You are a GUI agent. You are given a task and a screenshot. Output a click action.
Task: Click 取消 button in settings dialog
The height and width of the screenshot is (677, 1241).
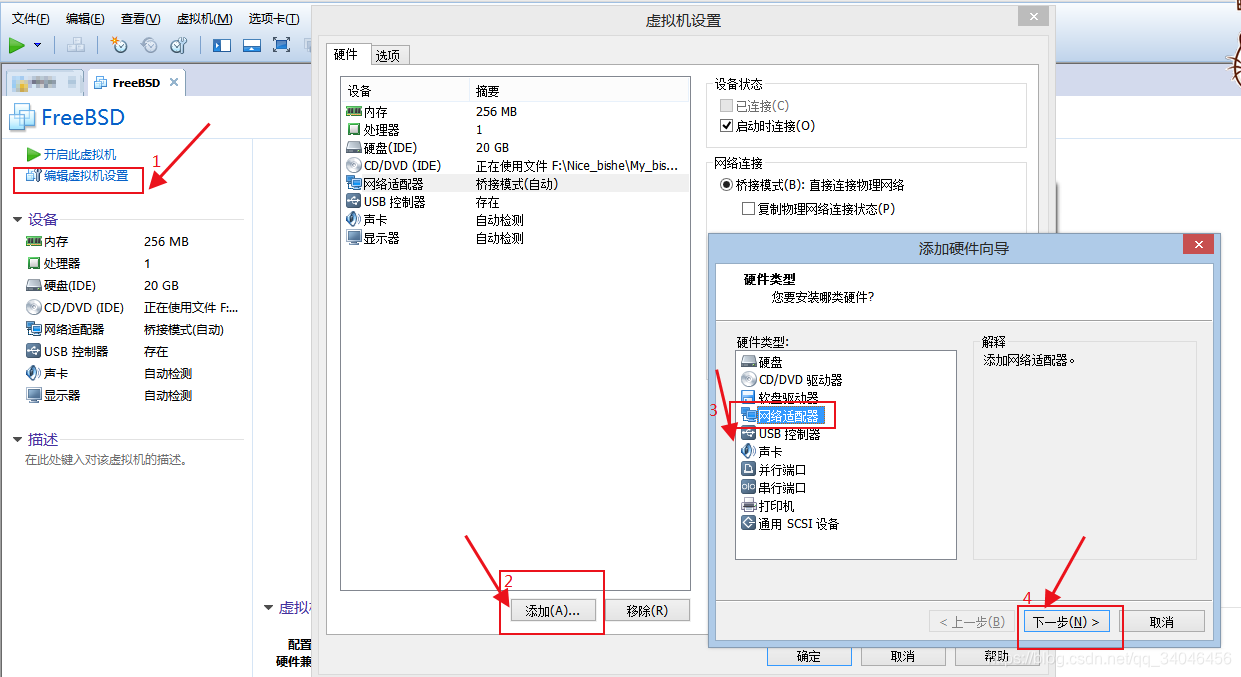coord(902,656)
